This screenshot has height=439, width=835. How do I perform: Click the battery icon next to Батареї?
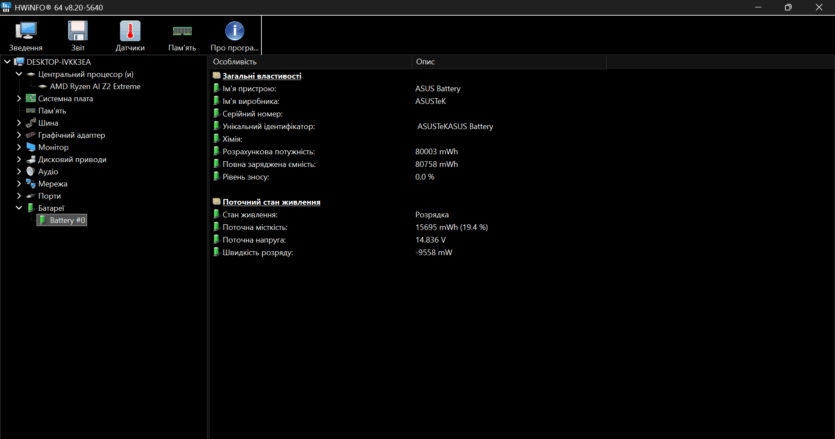(x=31, y=208)
